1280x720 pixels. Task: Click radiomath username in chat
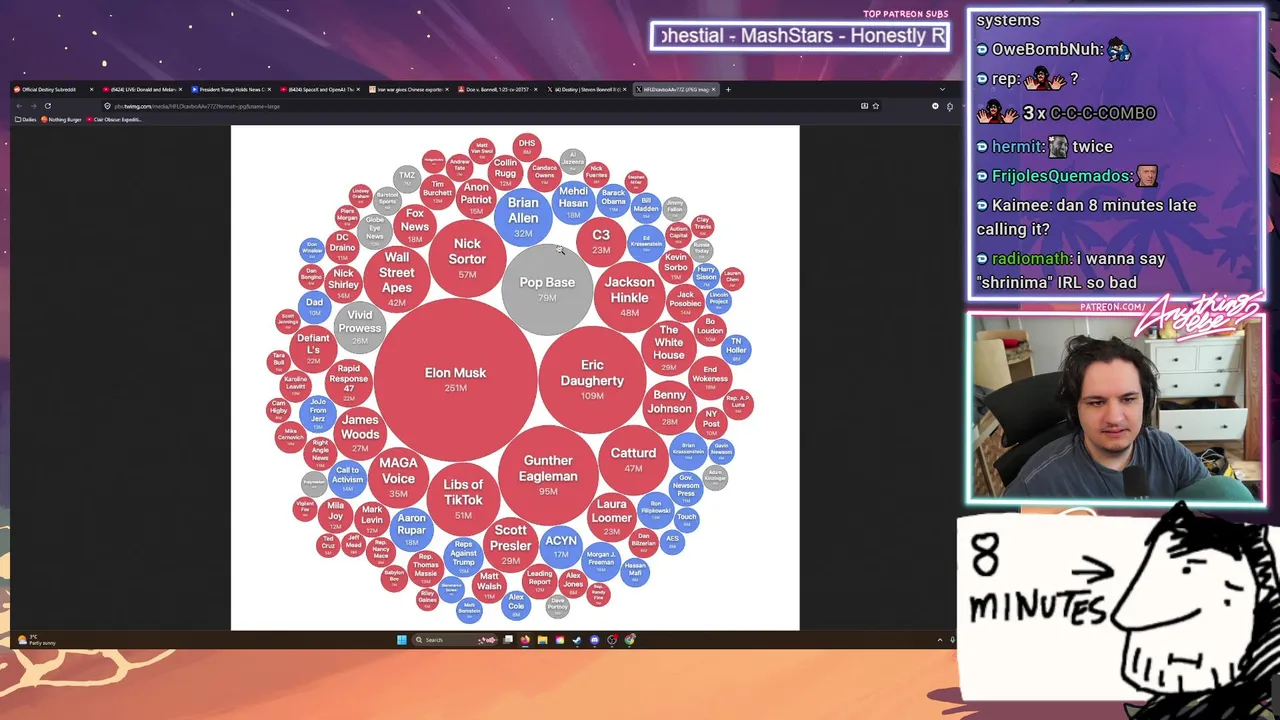(1028, 258)
